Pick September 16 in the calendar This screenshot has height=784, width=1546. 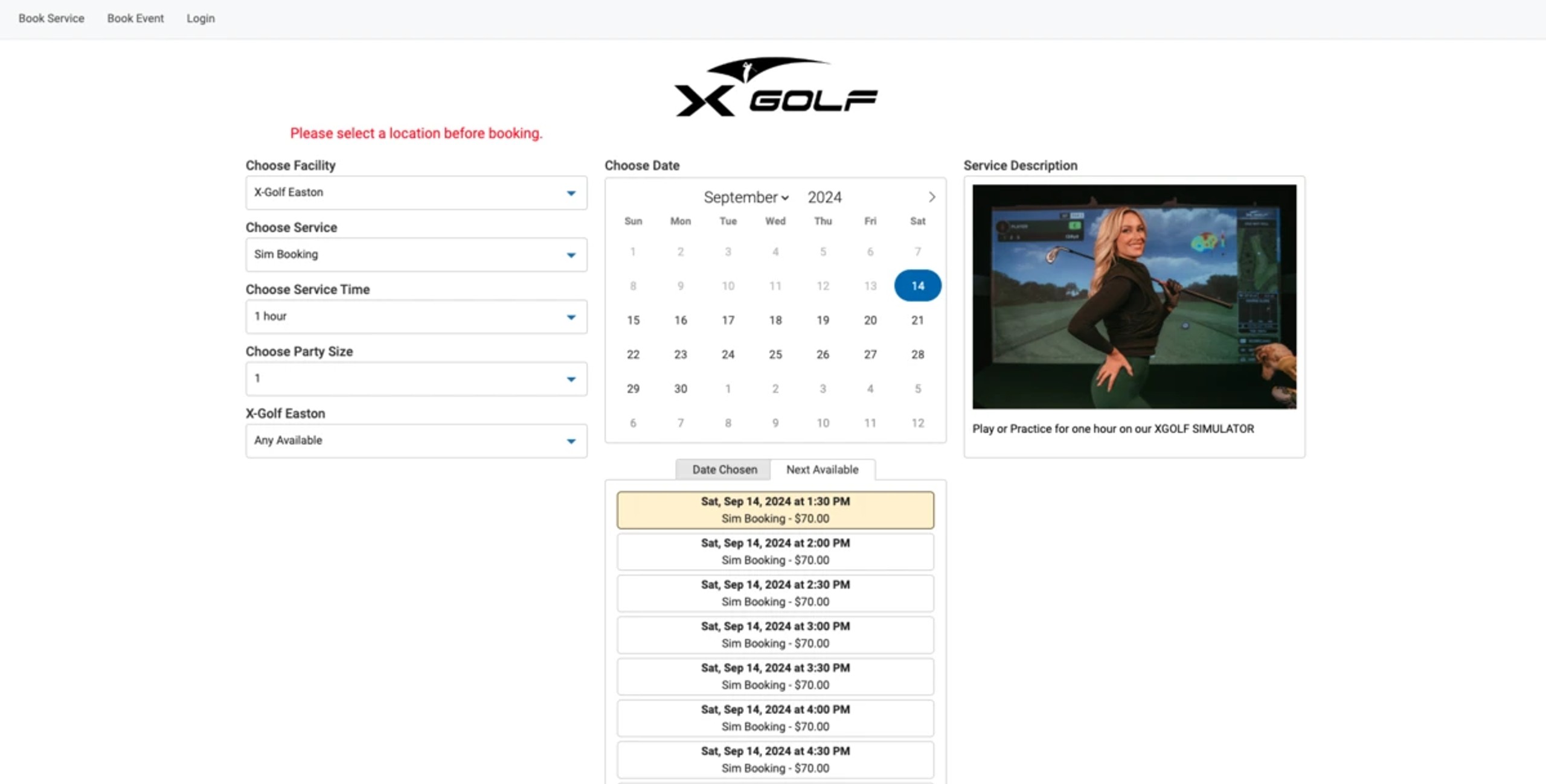pos(681,320)
